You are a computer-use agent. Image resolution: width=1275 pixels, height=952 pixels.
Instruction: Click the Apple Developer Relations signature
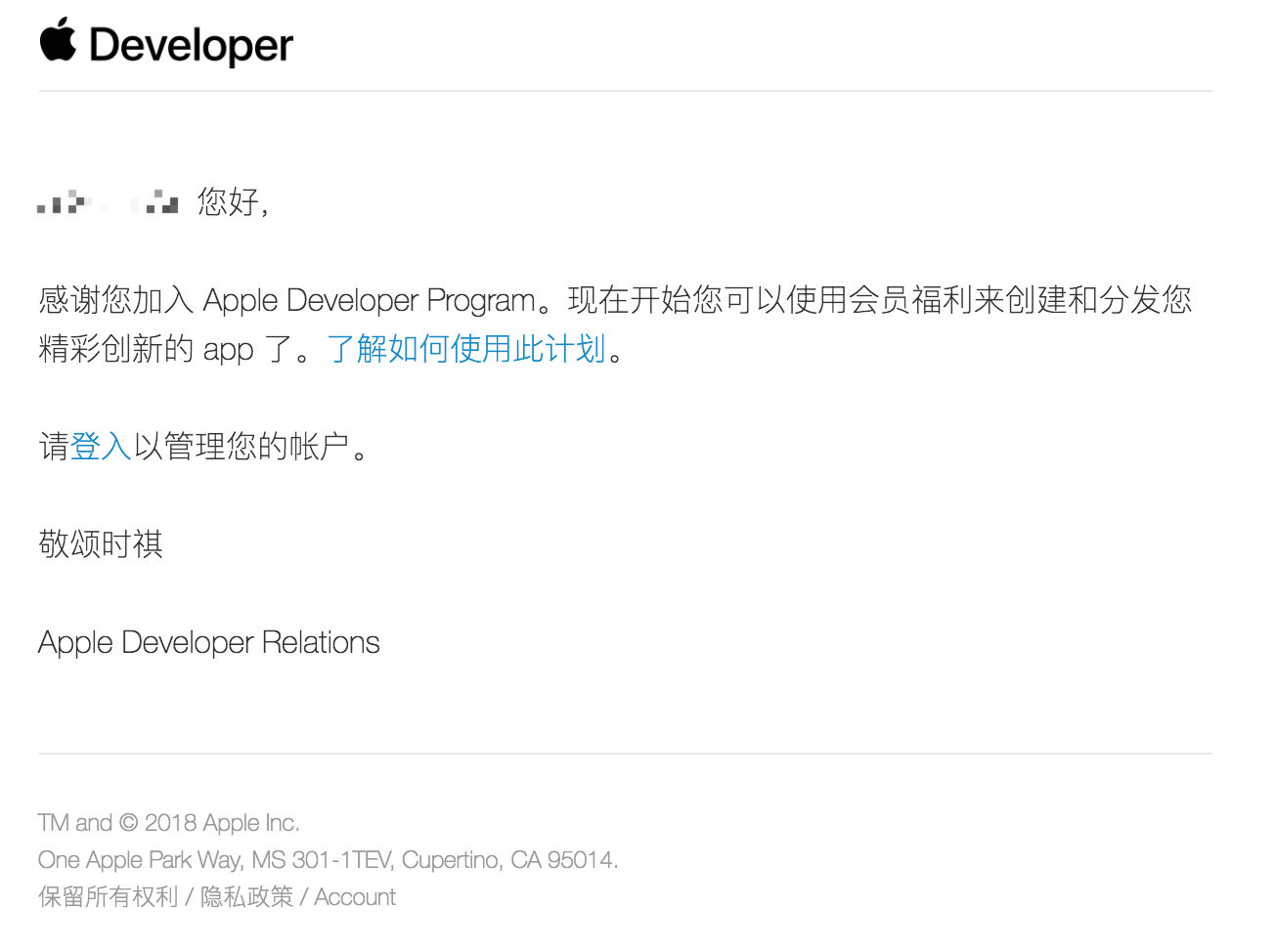pyautogui.click(x=209, y=642)
